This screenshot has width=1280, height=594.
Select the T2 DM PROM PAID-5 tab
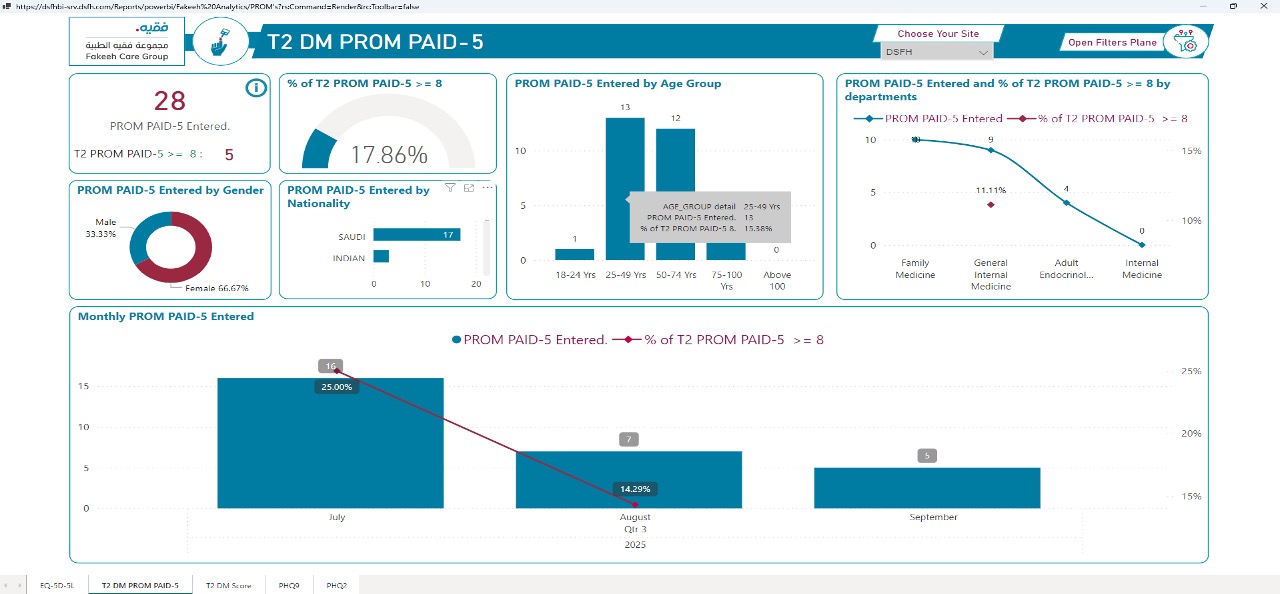(x=140, y=585)
